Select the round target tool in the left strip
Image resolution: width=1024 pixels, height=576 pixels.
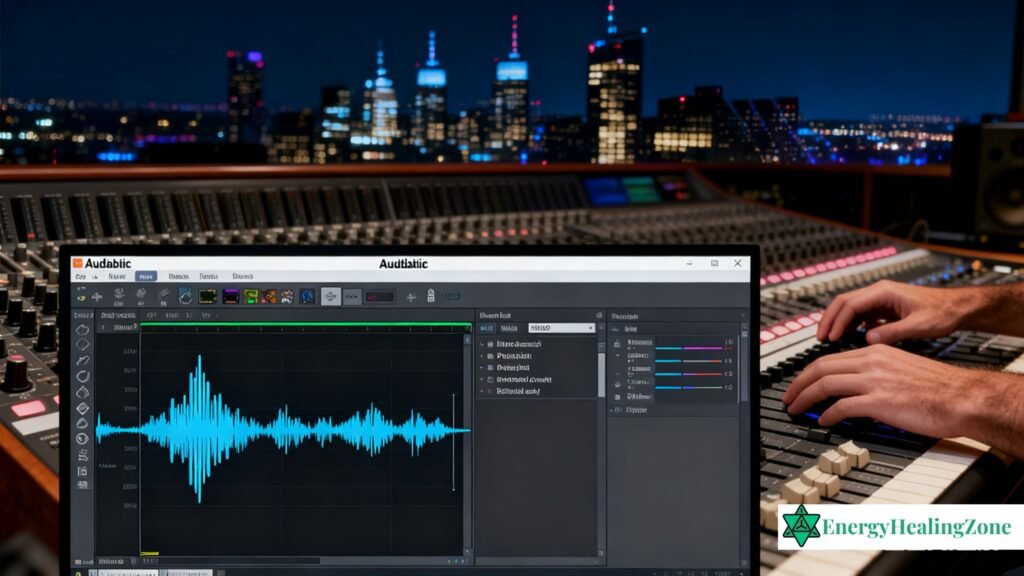point(82,439)
